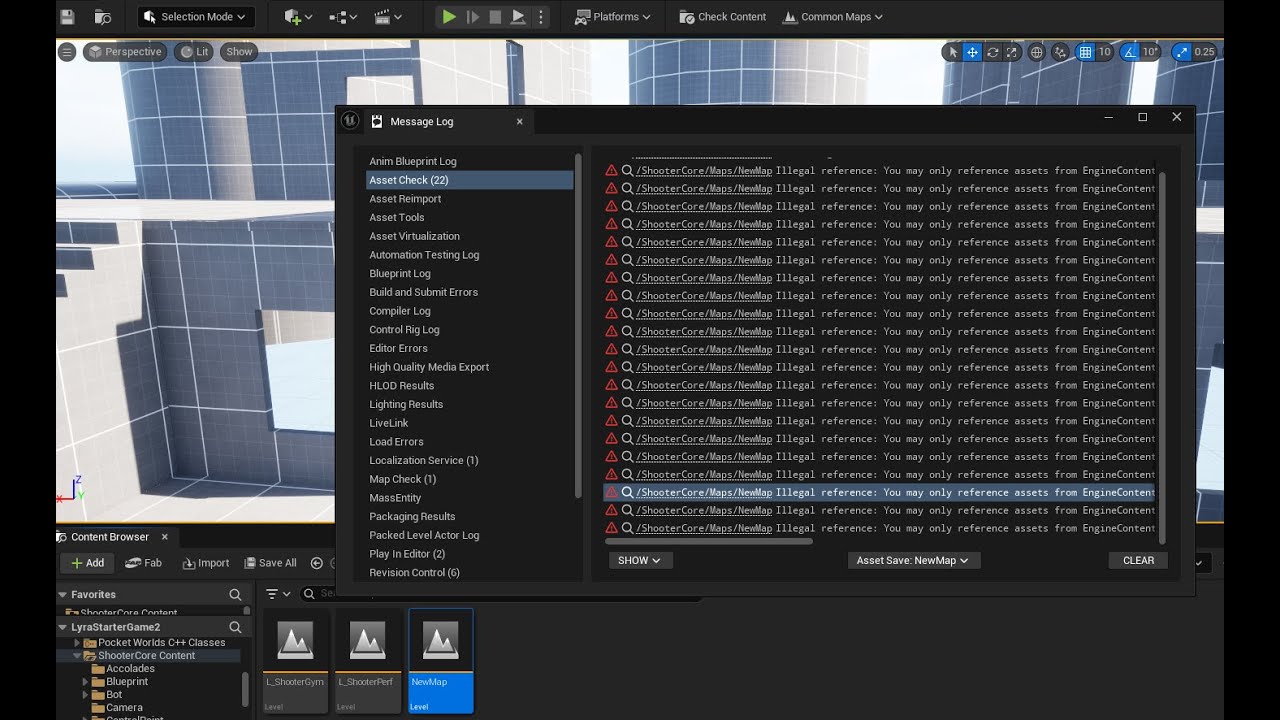This screenshot has height=720, width=1280.
Task: Click the Stop simulation square icon
Action: pos(495,17)
